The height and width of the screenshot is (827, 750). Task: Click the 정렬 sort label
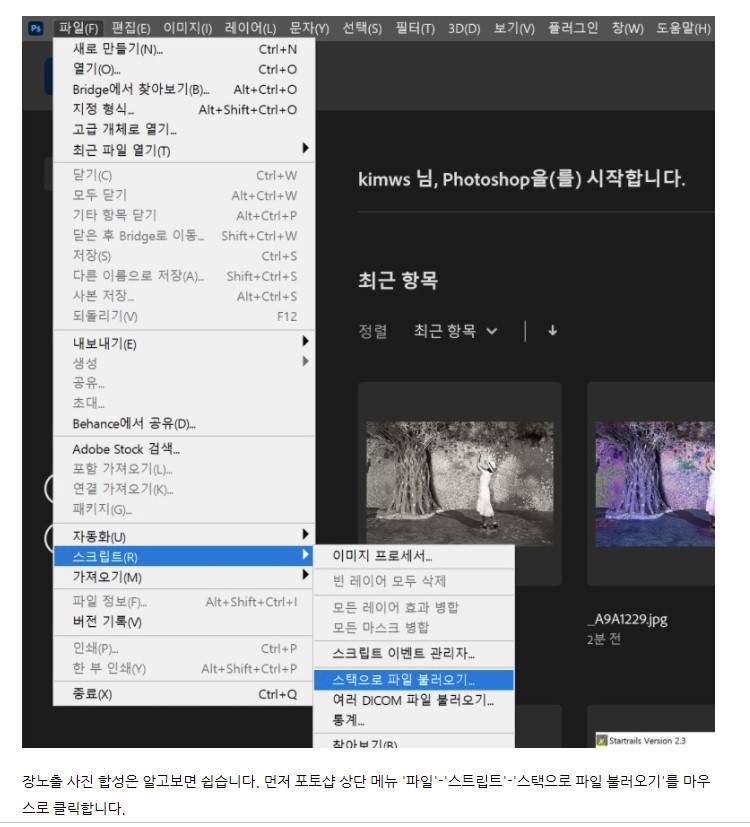(x=373, y=331)
